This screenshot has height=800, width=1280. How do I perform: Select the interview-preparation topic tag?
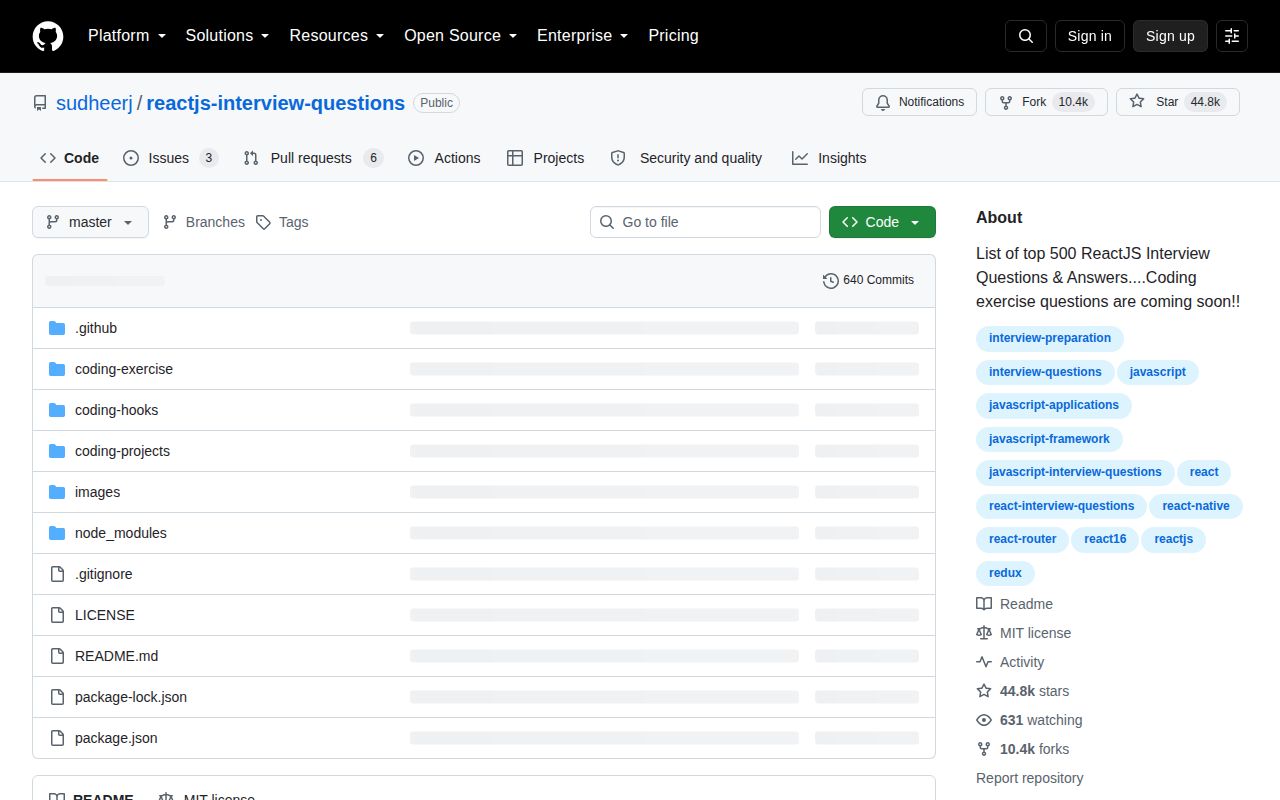(x=1050, y=338)
